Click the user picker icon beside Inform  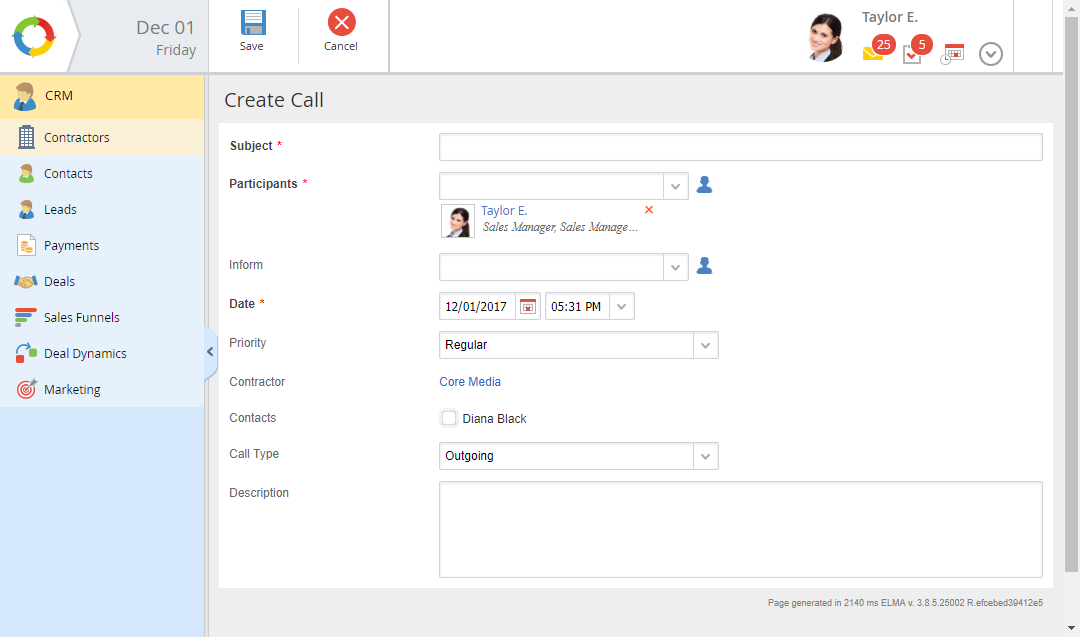click(x=704, y=266)
